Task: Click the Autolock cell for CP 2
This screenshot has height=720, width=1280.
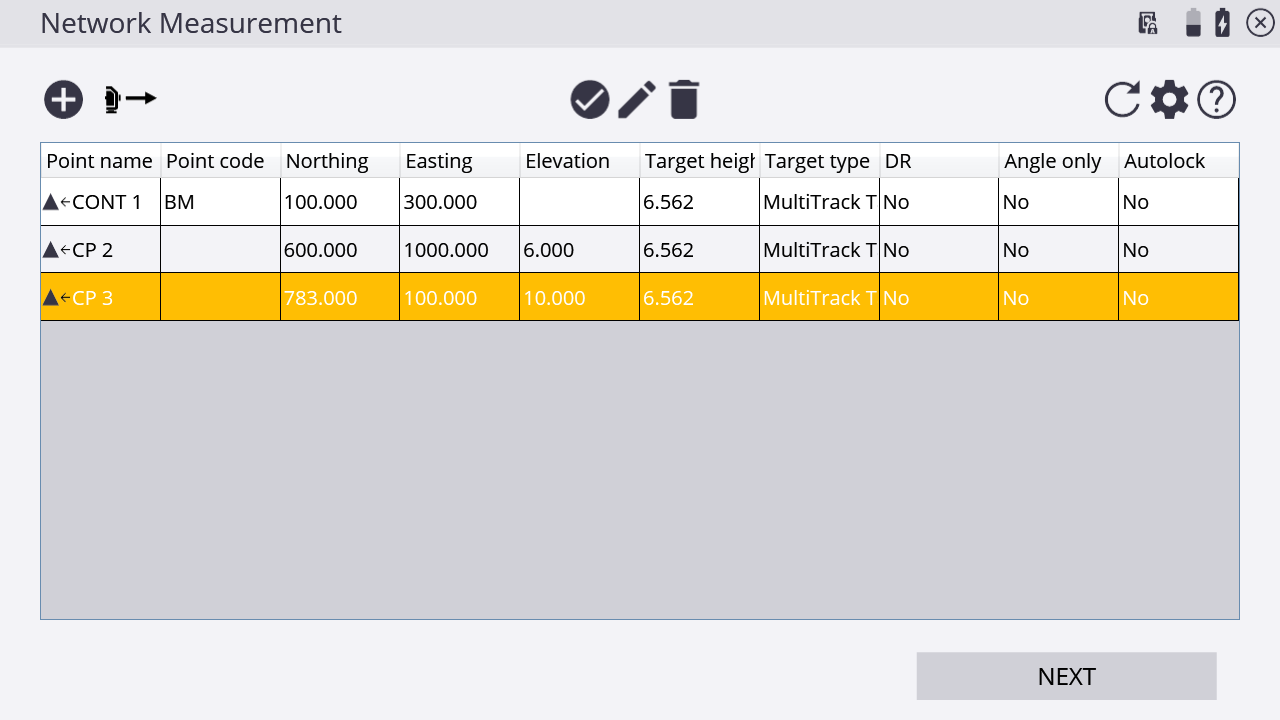Action: click(x=1178, y=250)
